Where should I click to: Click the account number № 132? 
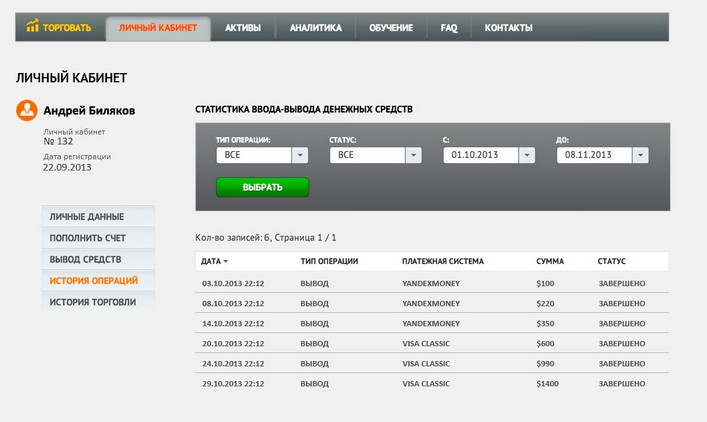[x=58, y=142]
